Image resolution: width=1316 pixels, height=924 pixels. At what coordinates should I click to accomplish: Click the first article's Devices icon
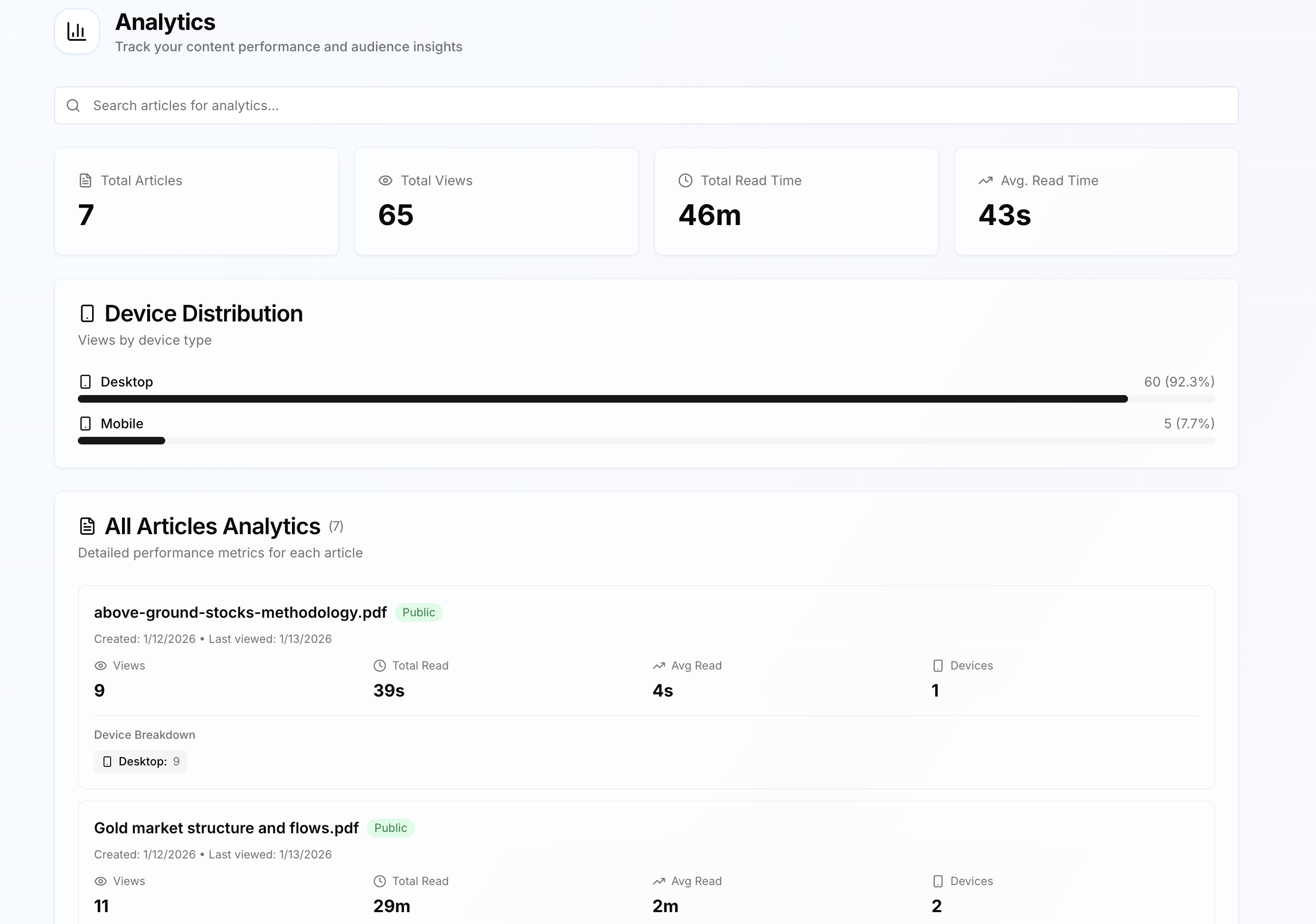coord(938,666)
